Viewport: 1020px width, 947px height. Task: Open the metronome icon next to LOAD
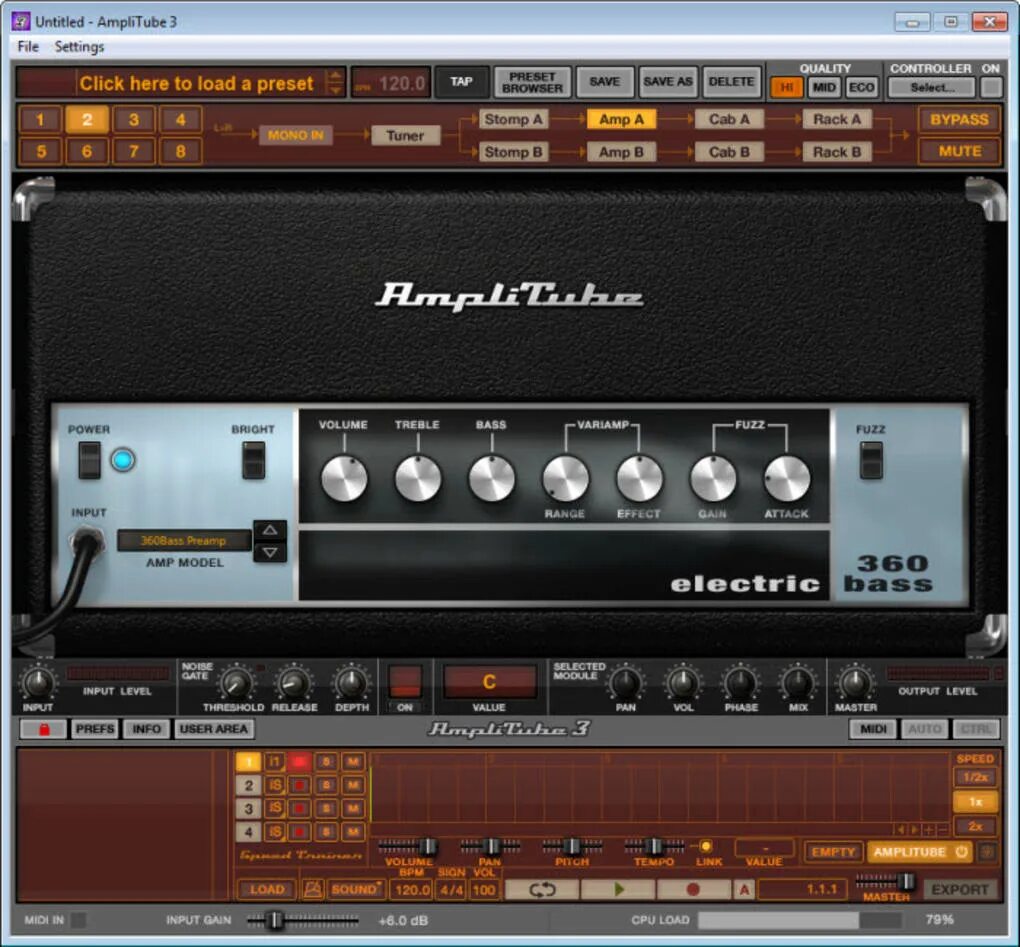[x=312, y=888]
